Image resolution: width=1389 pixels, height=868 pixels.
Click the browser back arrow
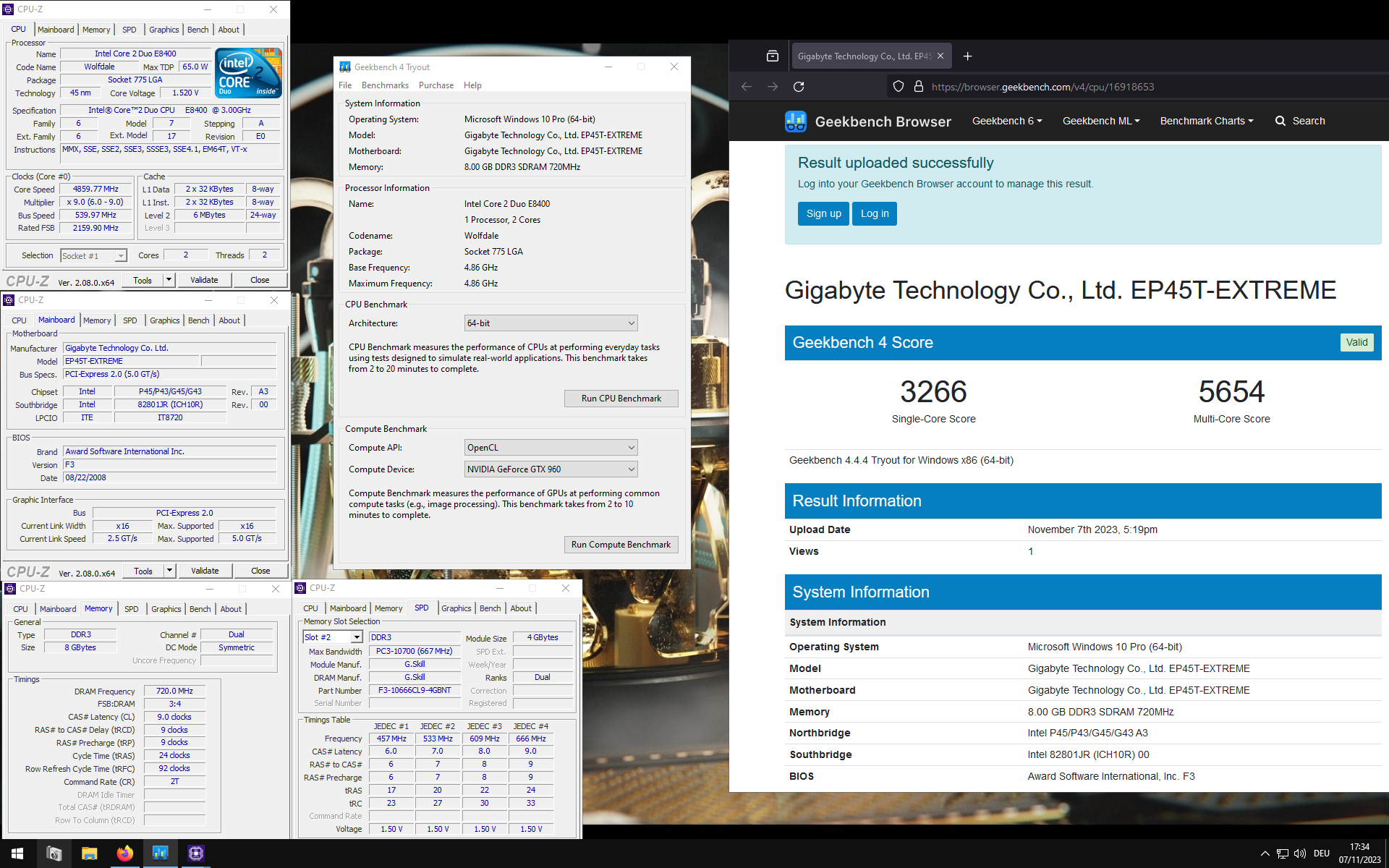tap(747, 87)
